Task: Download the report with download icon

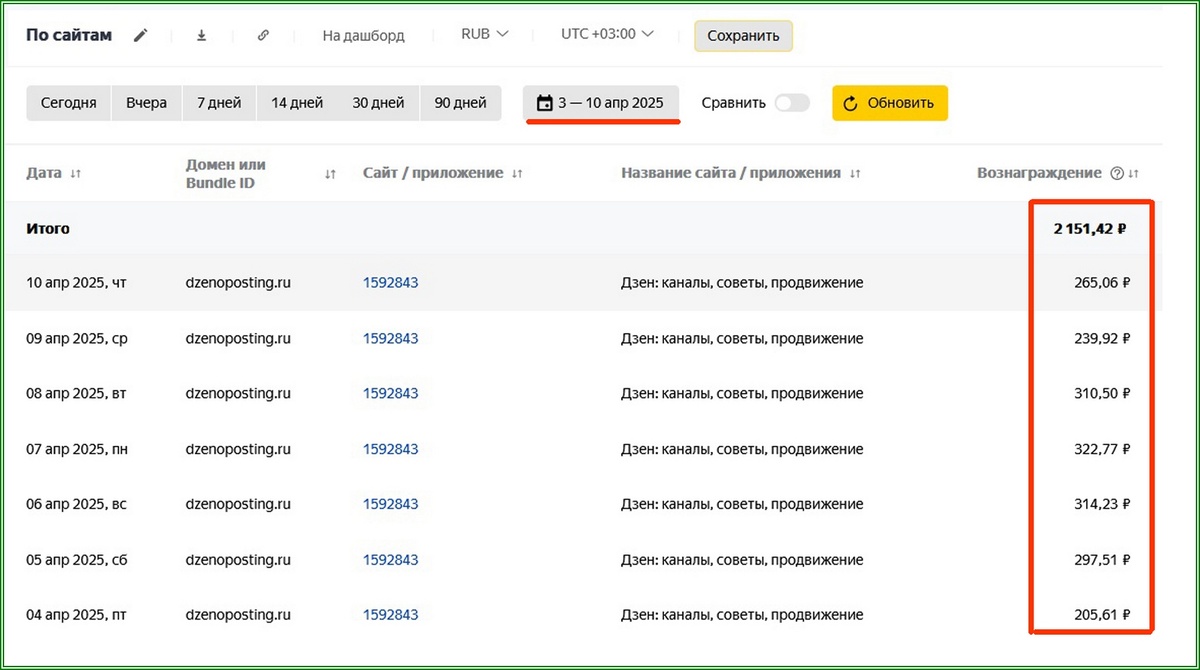Action: coord(201,35)
